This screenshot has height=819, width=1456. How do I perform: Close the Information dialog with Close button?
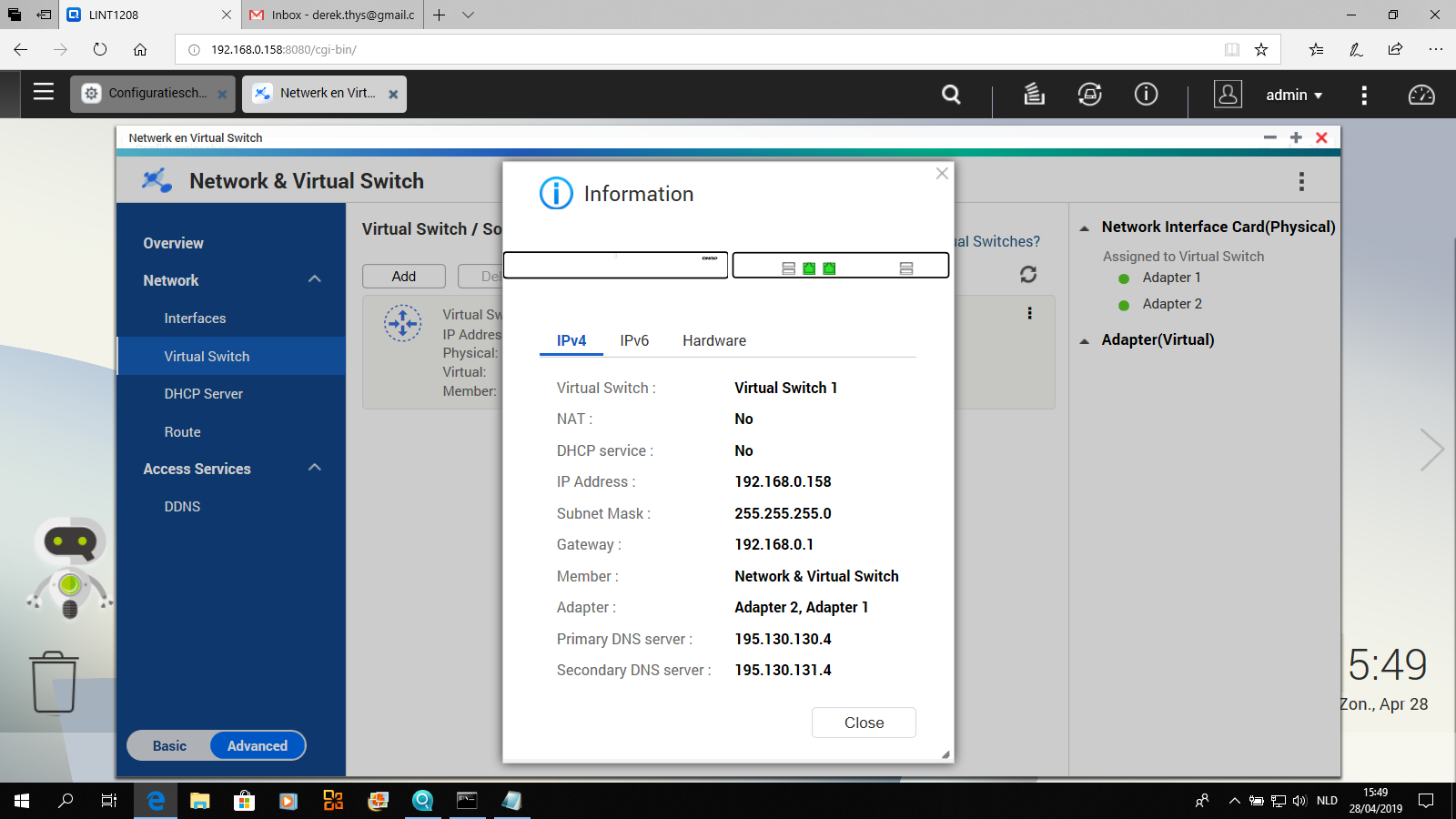864,723
